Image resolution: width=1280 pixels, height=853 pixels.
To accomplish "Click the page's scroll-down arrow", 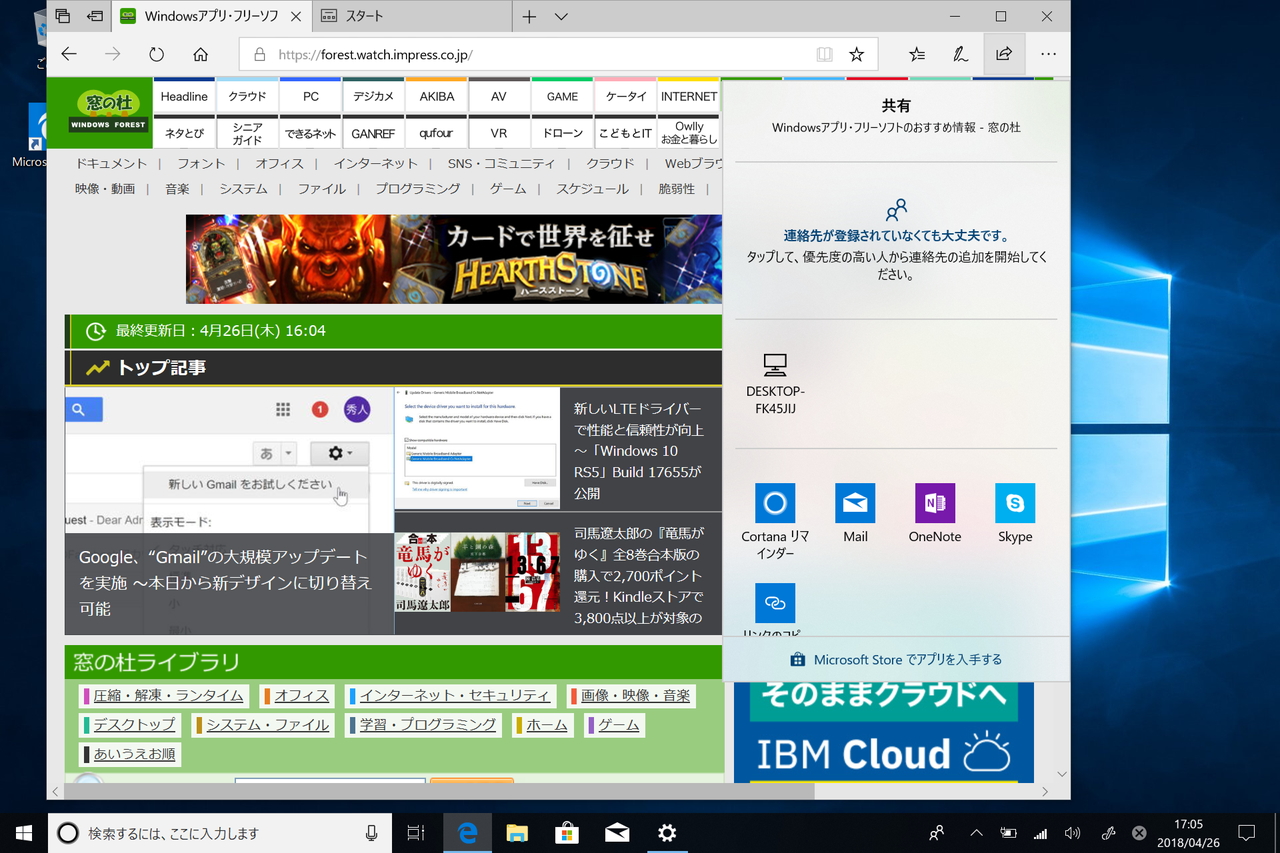I will pyautogui.click(x=1061, y=775).
